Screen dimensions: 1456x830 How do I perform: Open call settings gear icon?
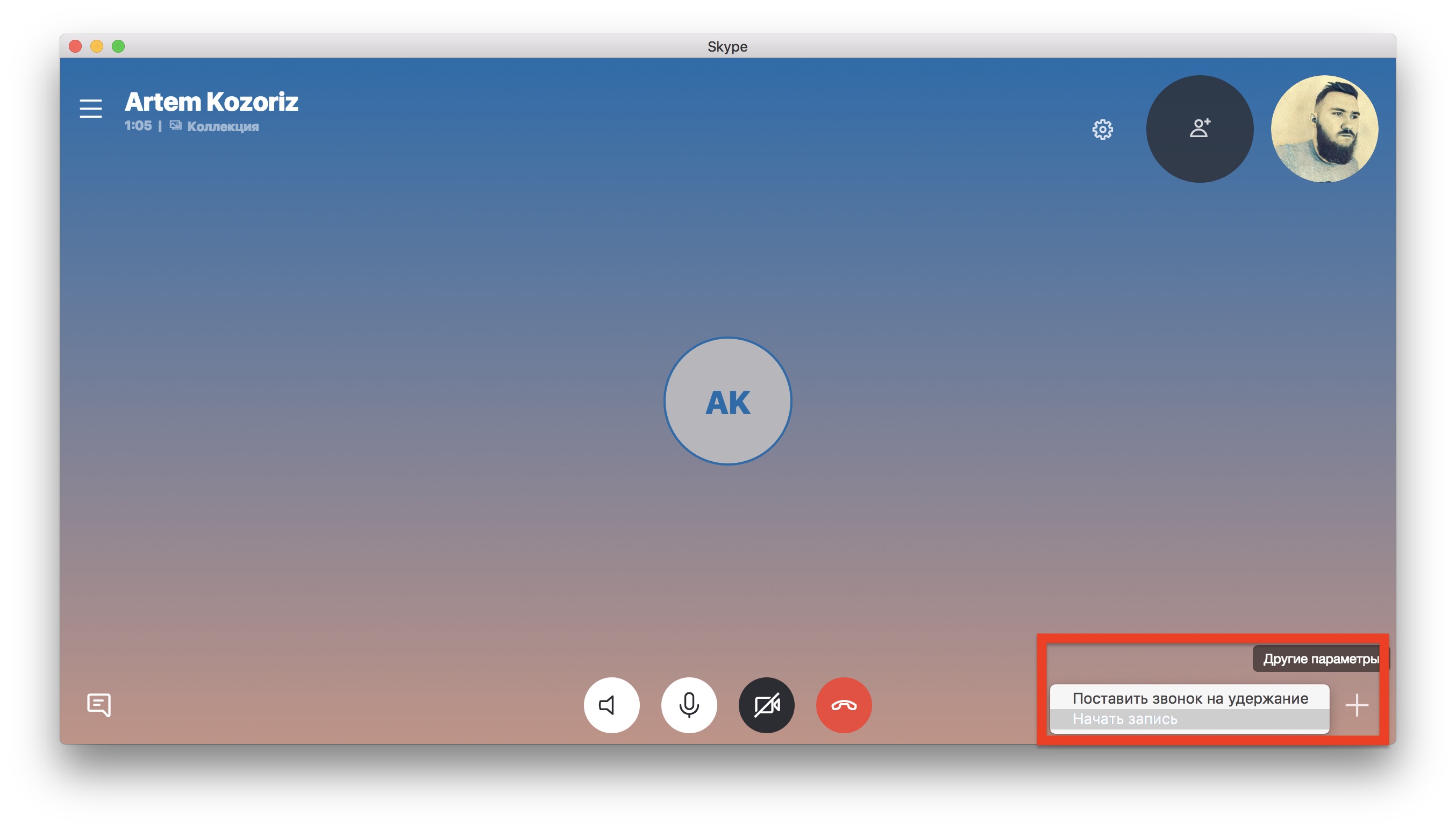pos(1102,130)
